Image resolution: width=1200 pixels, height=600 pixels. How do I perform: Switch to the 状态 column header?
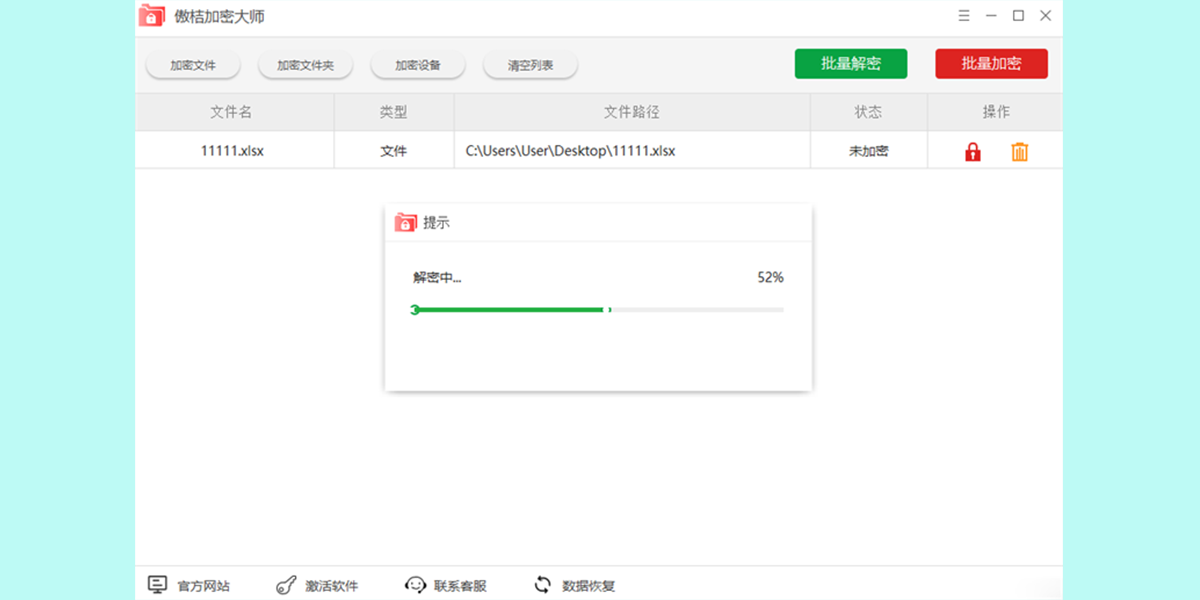[868, 111]
